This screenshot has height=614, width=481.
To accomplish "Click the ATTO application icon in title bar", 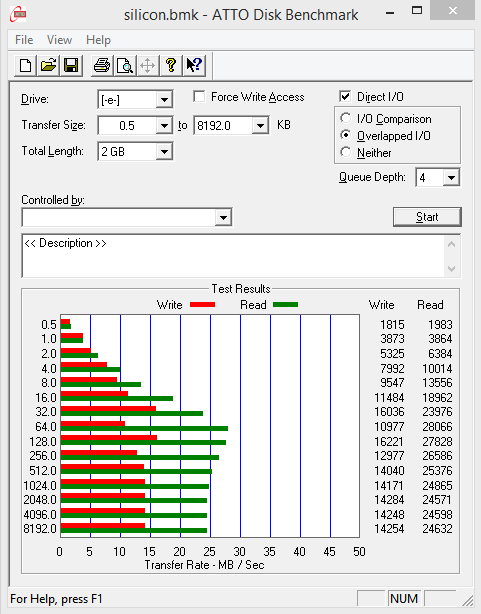I will pyautogui.click(x=18, y=14).
